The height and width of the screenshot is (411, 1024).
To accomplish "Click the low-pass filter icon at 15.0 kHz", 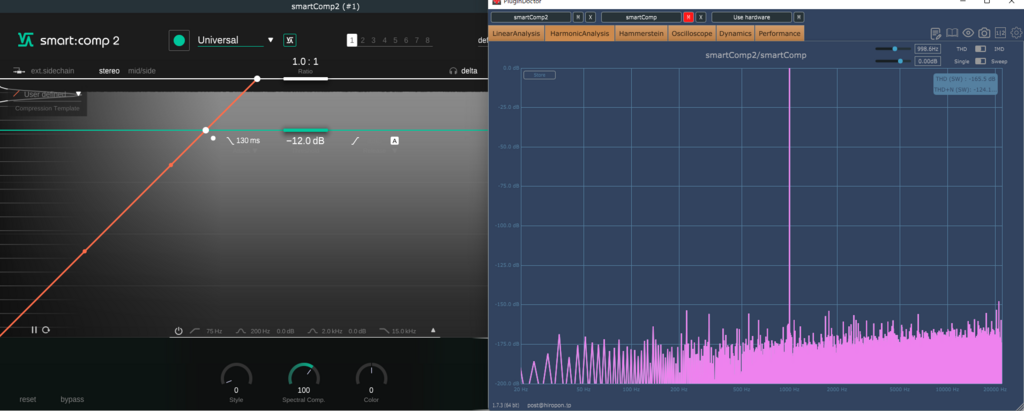I will tap(383, 331).
